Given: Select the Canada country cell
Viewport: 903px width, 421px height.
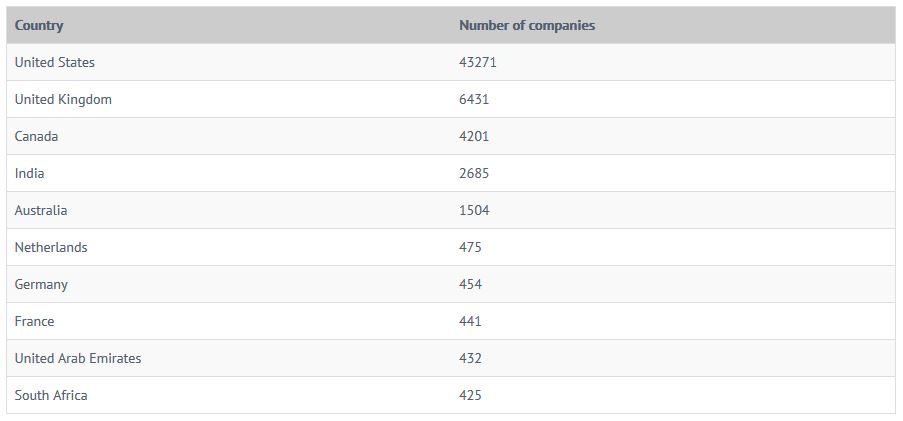Looking at the screenshot, I should pyautogui.click(x=37, y=136).
